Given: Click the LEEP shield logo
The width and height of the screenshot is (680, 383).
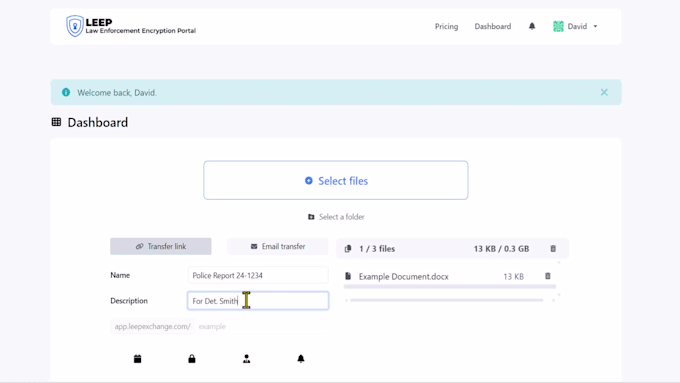Looking at the screenshot, I should [75, 26].
